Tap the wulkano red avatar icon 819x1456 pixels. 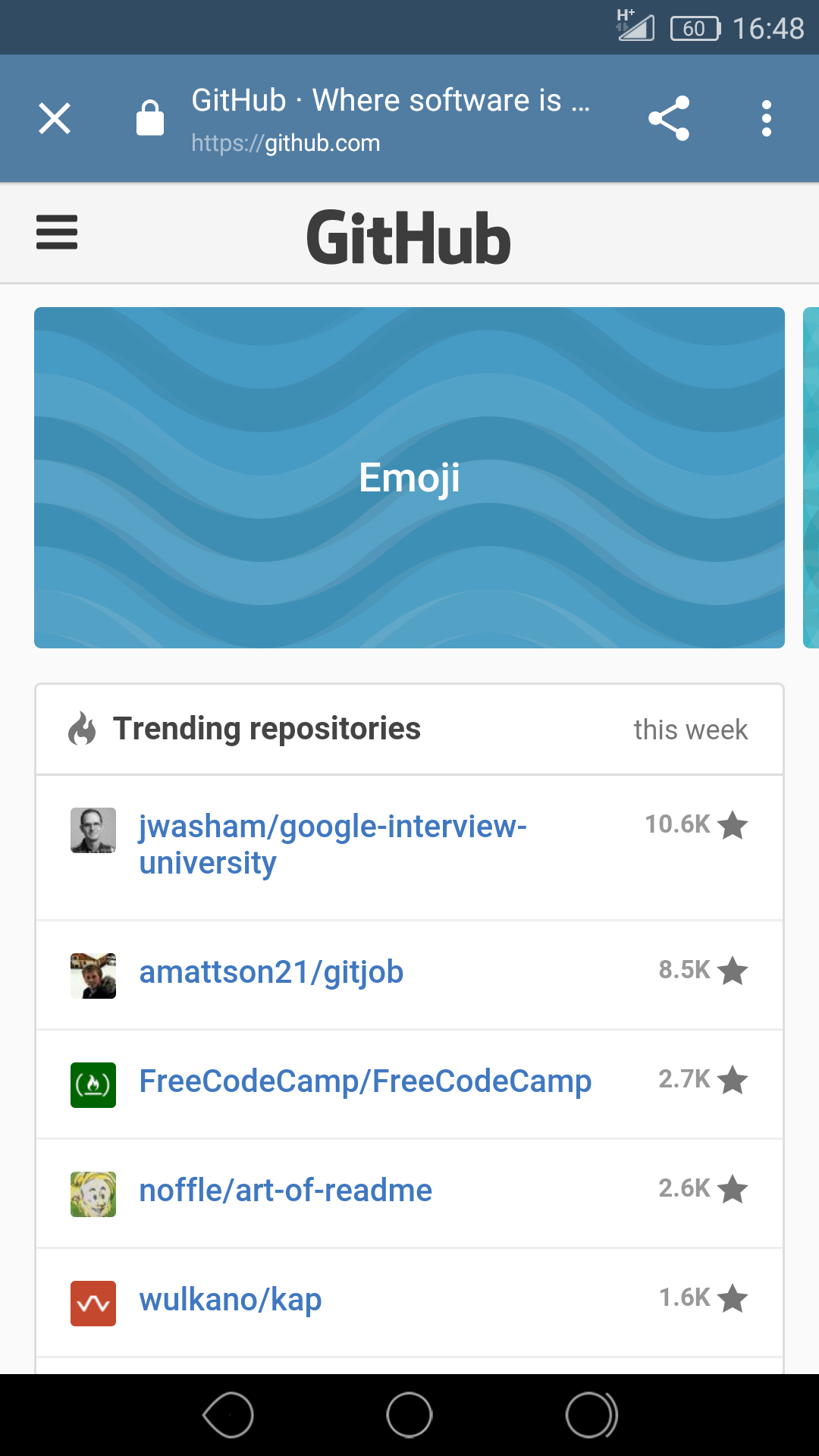click(x=93, y=1304)
